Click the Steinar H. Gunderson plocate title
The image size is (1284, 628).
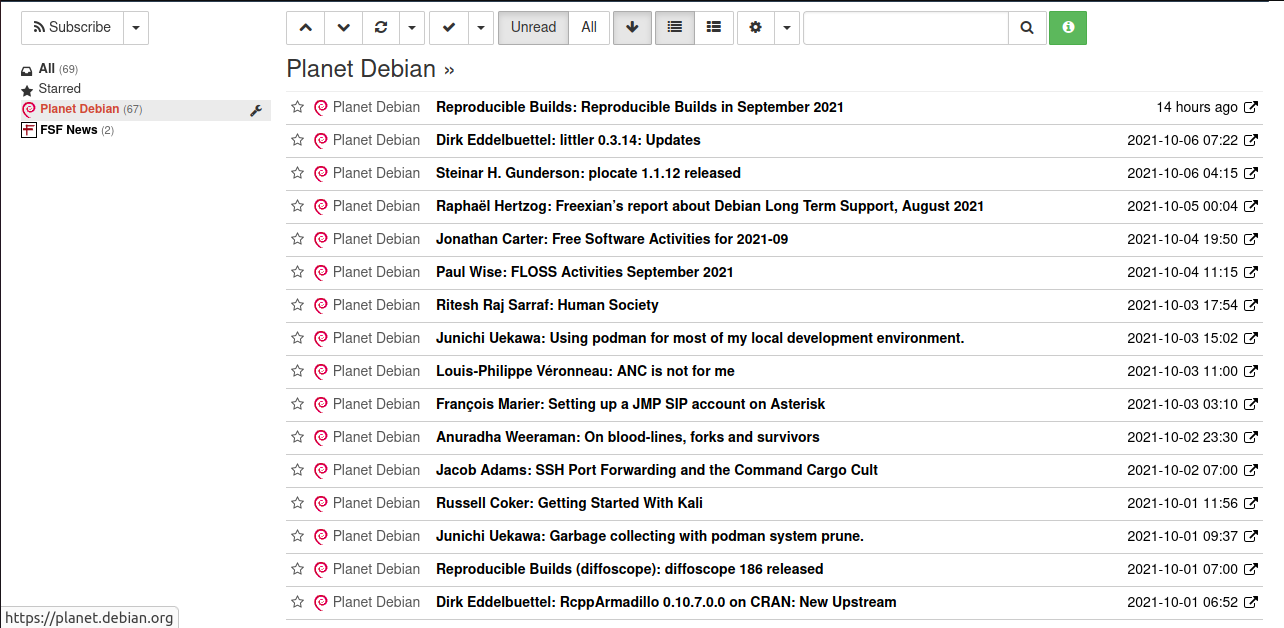[x=588, y=173]
